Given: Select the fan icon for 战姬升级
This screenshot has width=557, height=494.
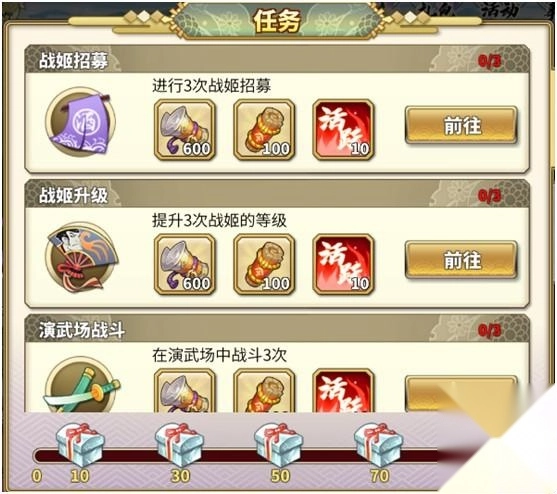Looking at the screenshot, I should tap(82, 257).
